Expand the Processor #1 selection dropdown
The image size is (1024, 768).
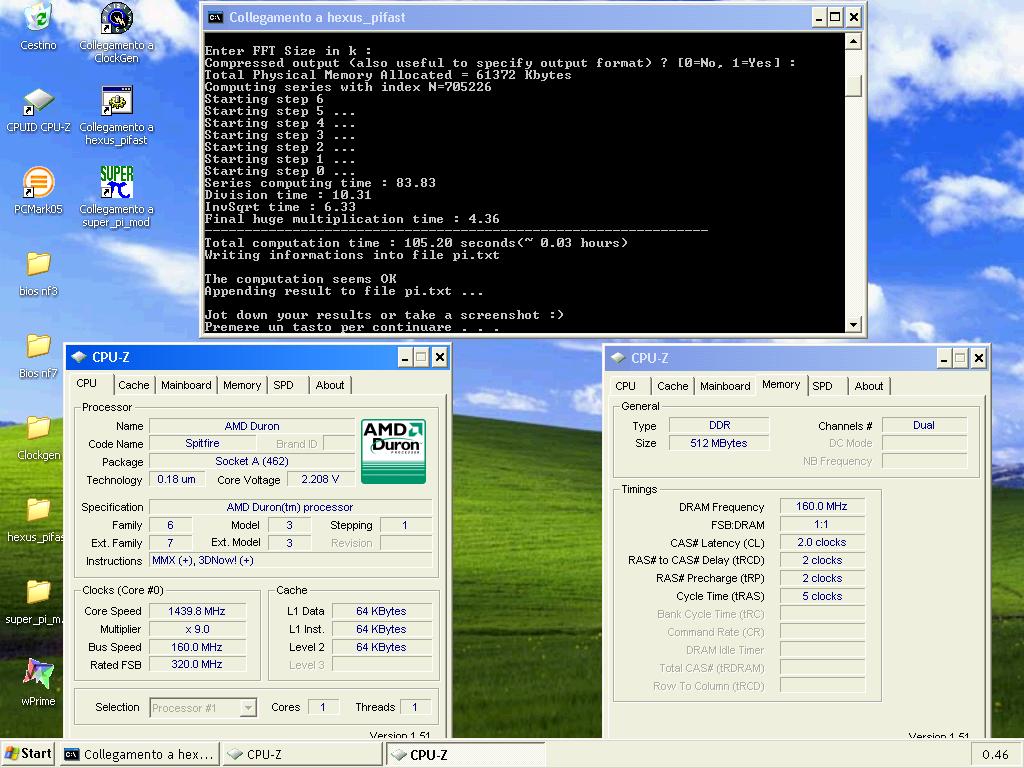click(248, 707)
